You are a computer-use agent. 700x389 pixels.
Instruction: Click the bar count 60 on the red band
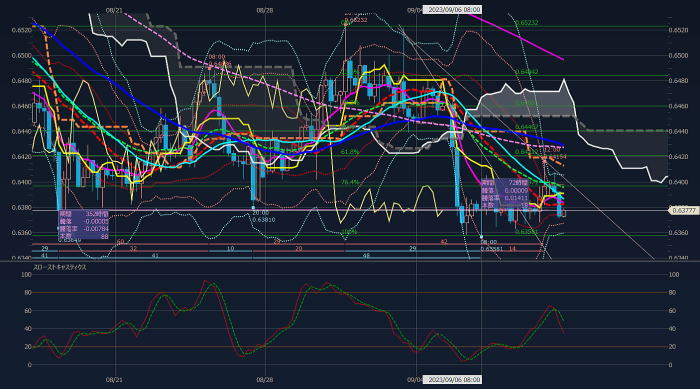tap(121, 242)
